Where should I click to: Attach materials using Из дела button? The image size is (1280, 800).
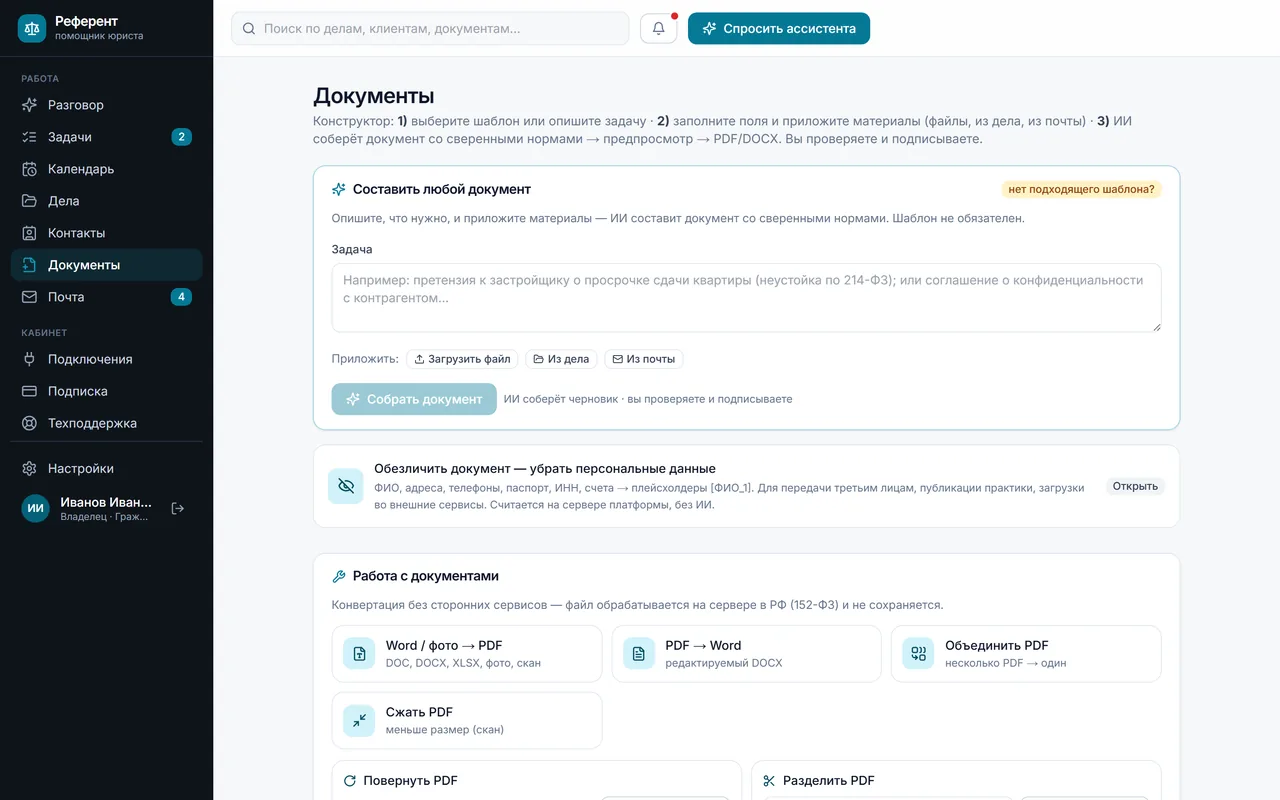561,359
